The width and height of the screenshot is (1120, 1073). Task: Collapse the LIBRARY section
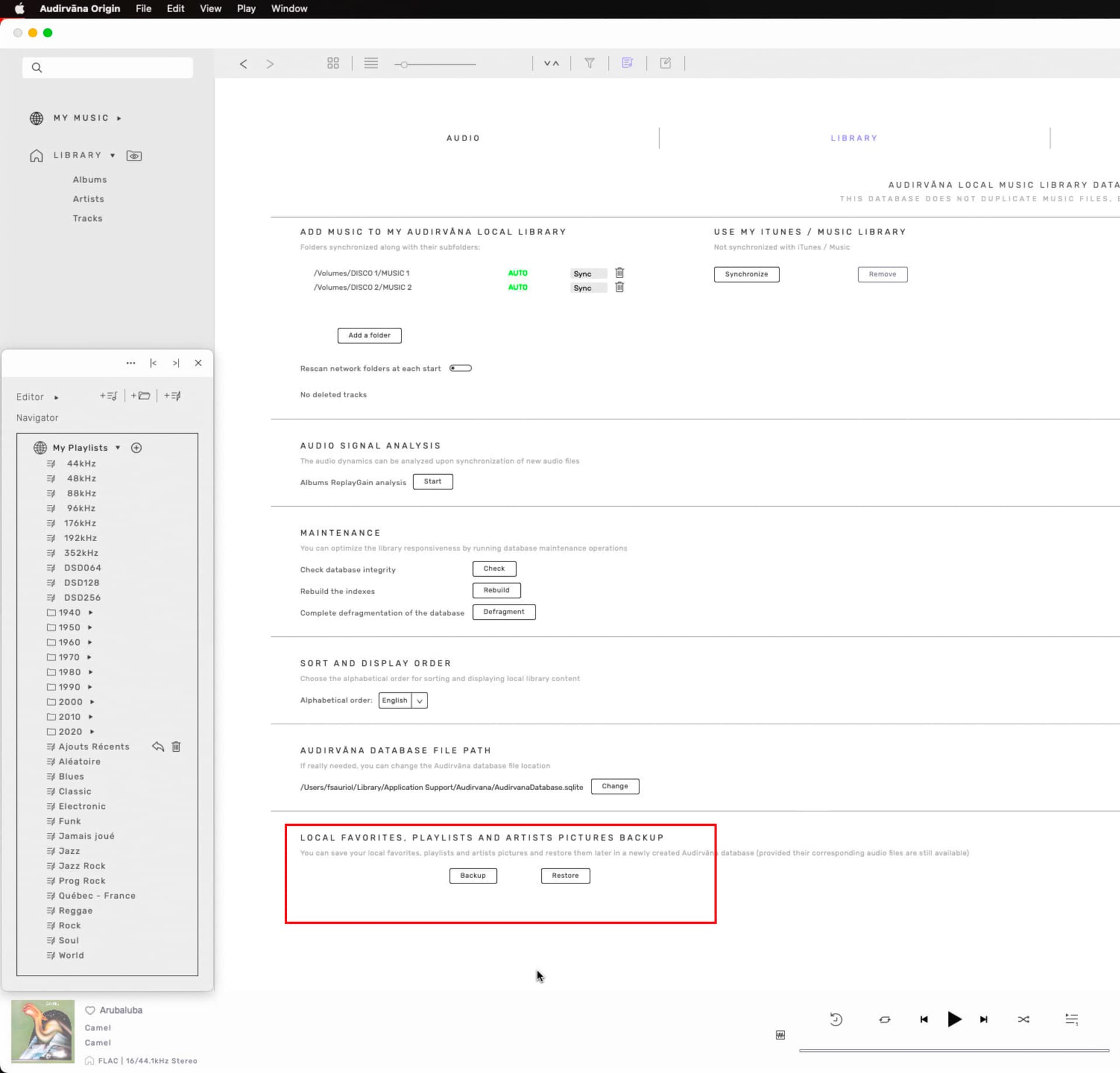click(x=113, y=155)
